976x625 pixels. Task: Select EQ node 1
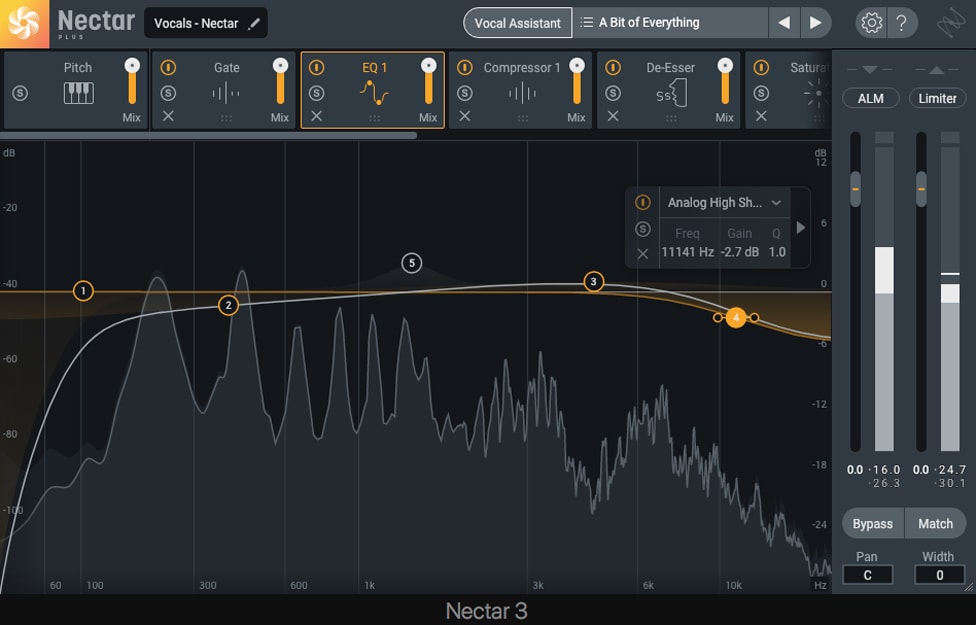pos(83,291)
